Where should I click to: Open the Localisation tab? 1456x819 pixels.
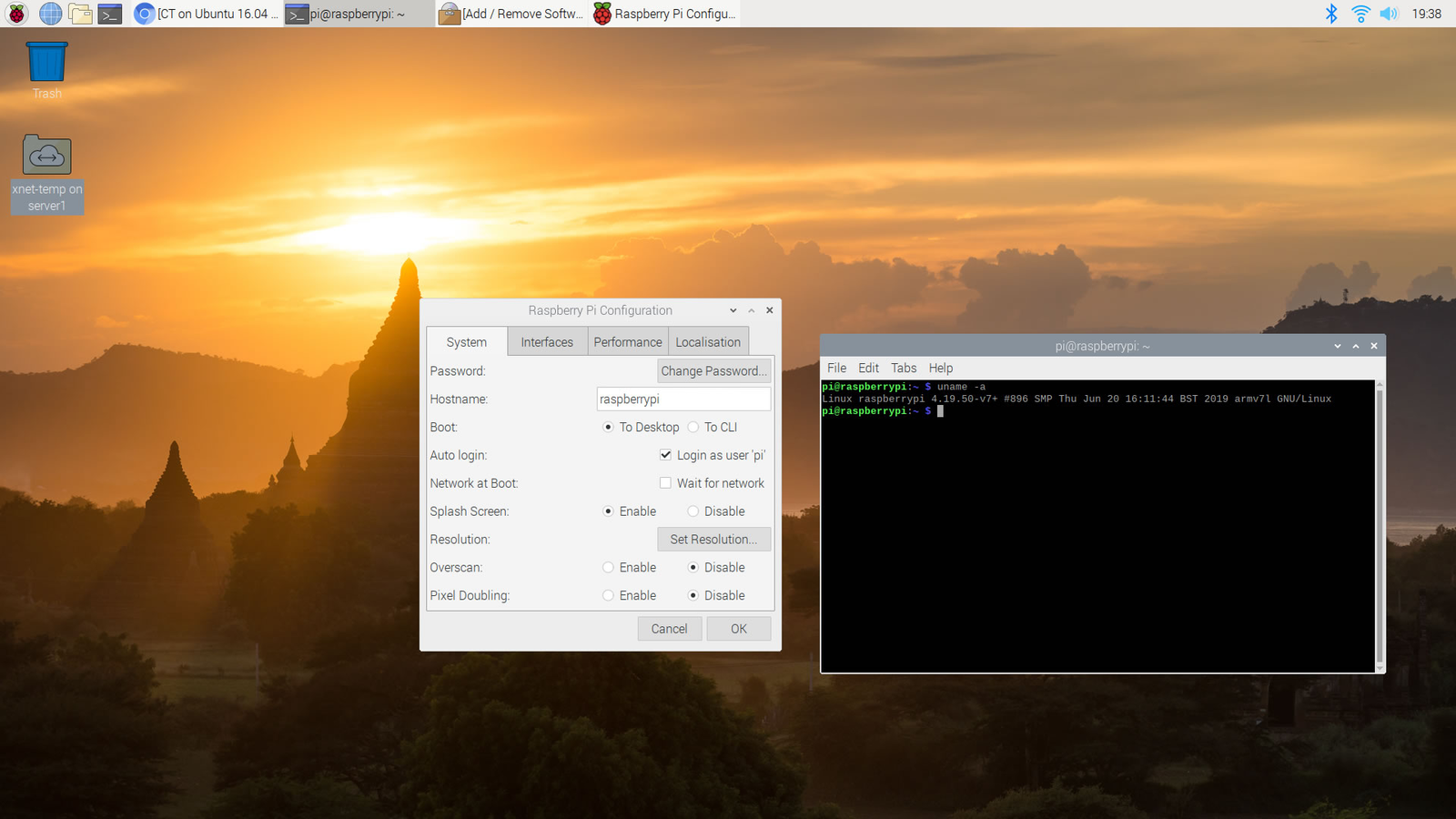(708, 342)
